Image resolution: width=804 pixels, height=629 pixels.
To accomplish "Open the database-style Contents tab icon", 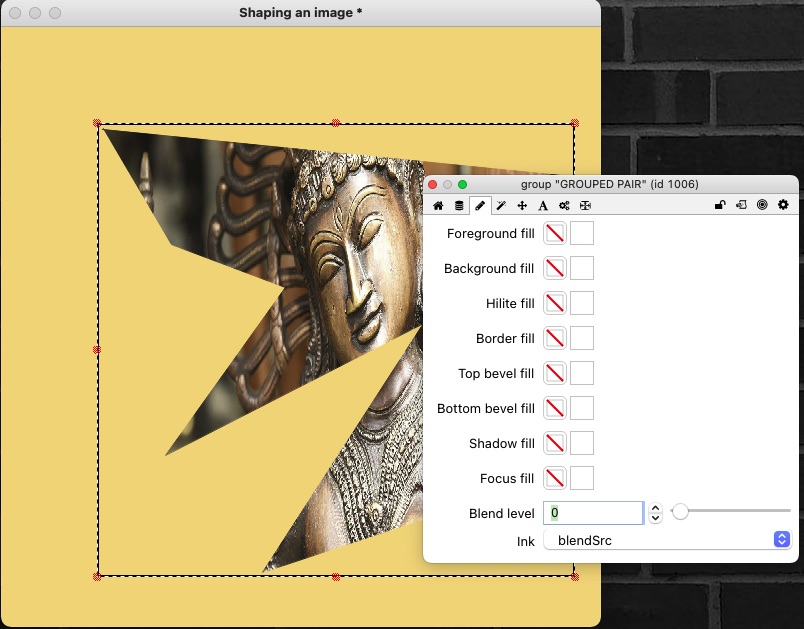I will tap(459, 205).
